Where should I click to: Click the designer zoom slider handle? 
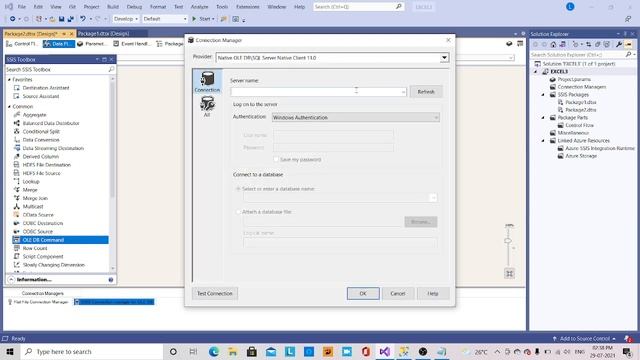508,241
